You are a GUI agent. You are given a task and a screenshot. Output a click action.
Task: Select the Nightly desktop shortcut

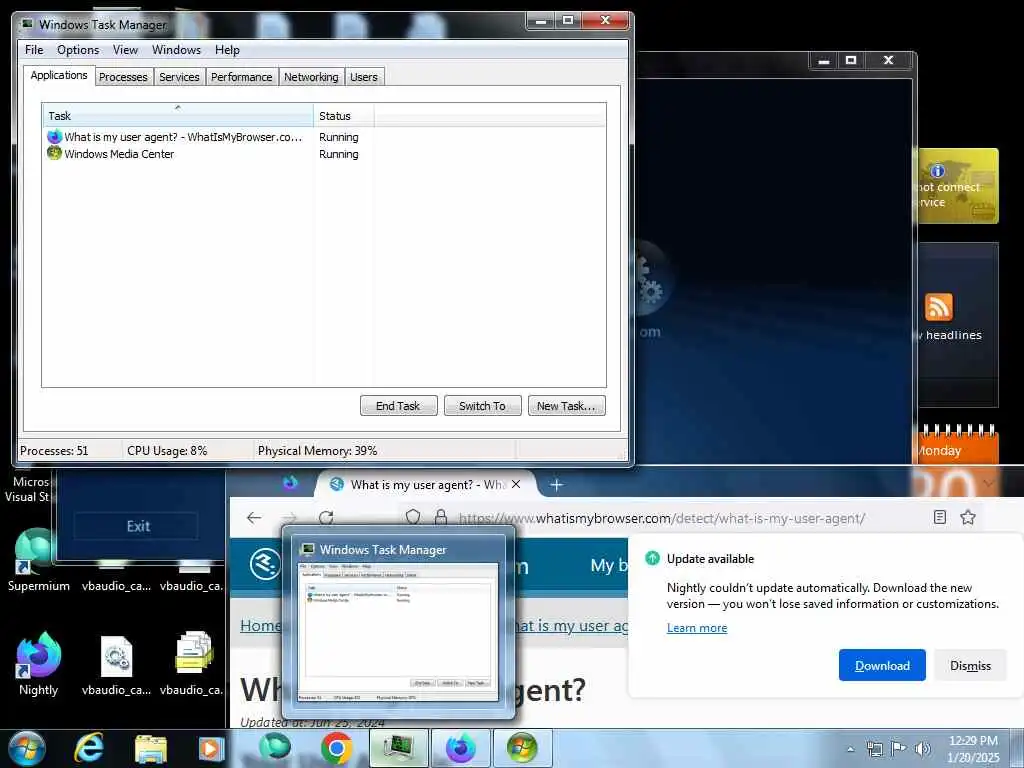[38, 664]
